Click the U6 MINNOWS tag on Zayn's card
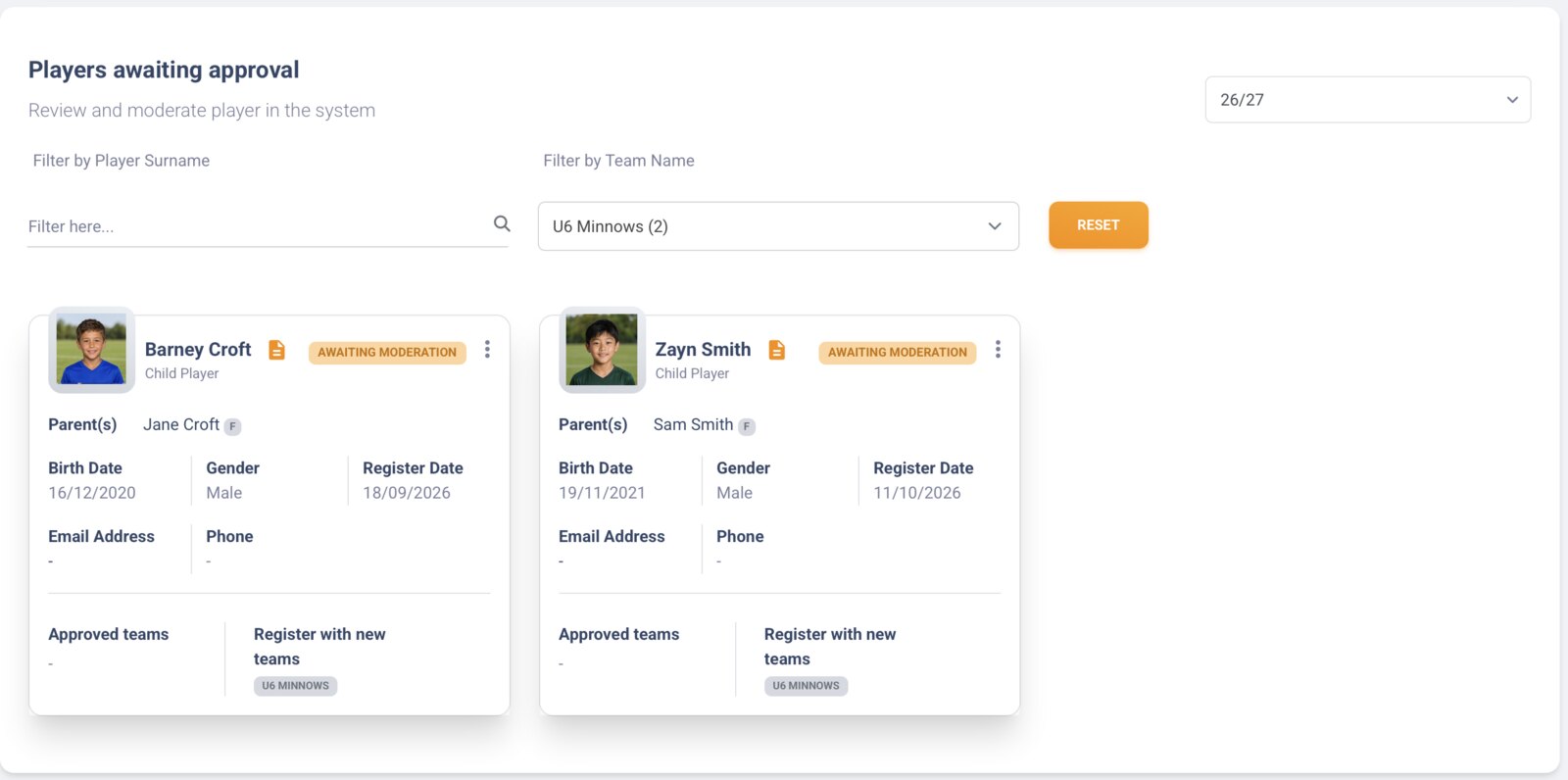 806,686
